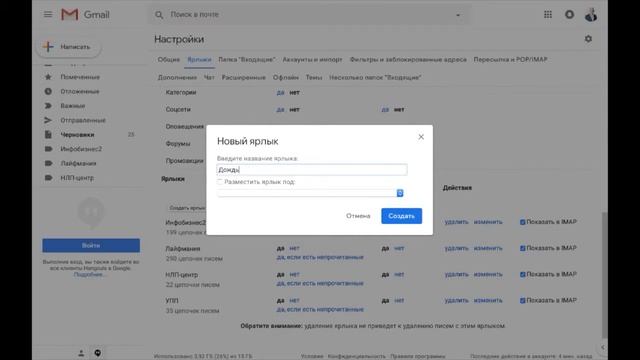This screenshot has height=360, width=640.
Task: Click the search magnifier icon
Action: [159, 15]
